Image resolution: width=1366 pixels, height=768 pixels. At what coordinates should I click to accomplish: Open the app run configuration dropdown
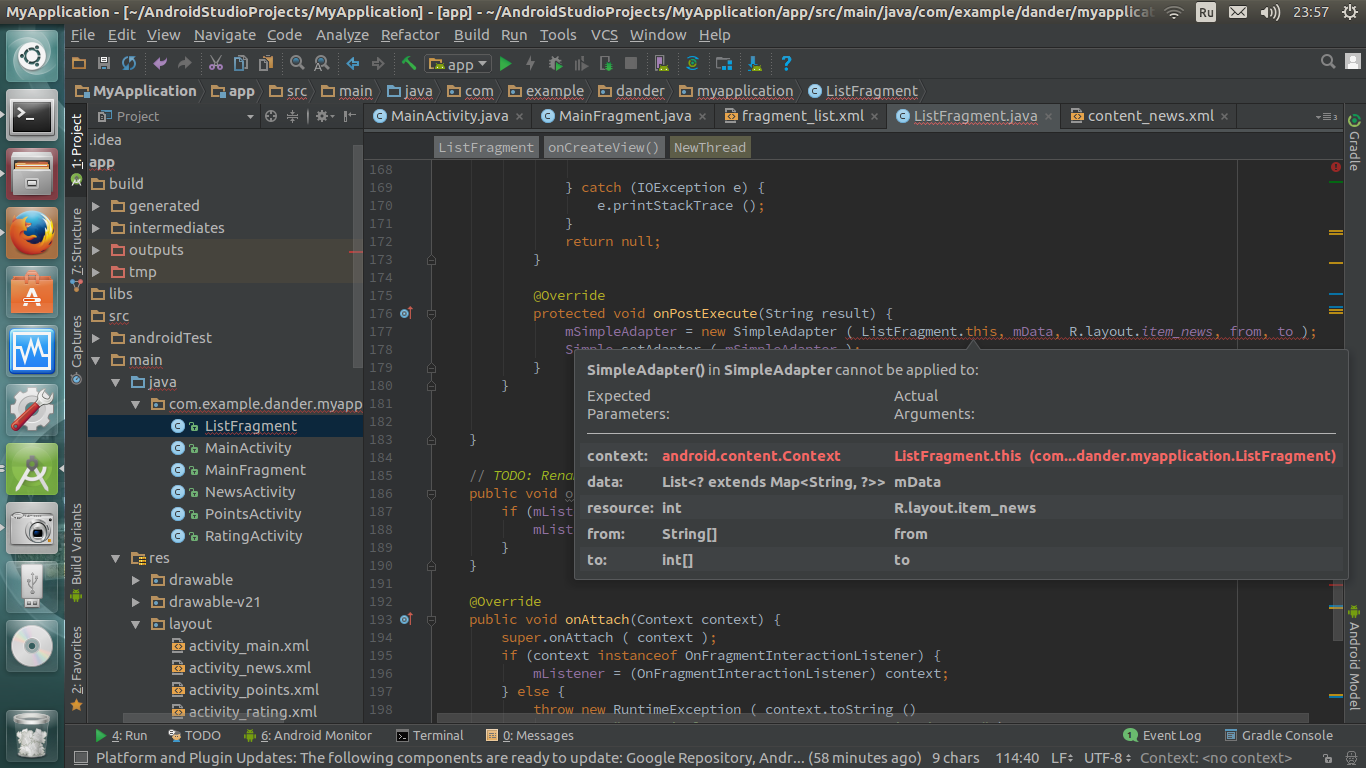(x=458, y=63)
